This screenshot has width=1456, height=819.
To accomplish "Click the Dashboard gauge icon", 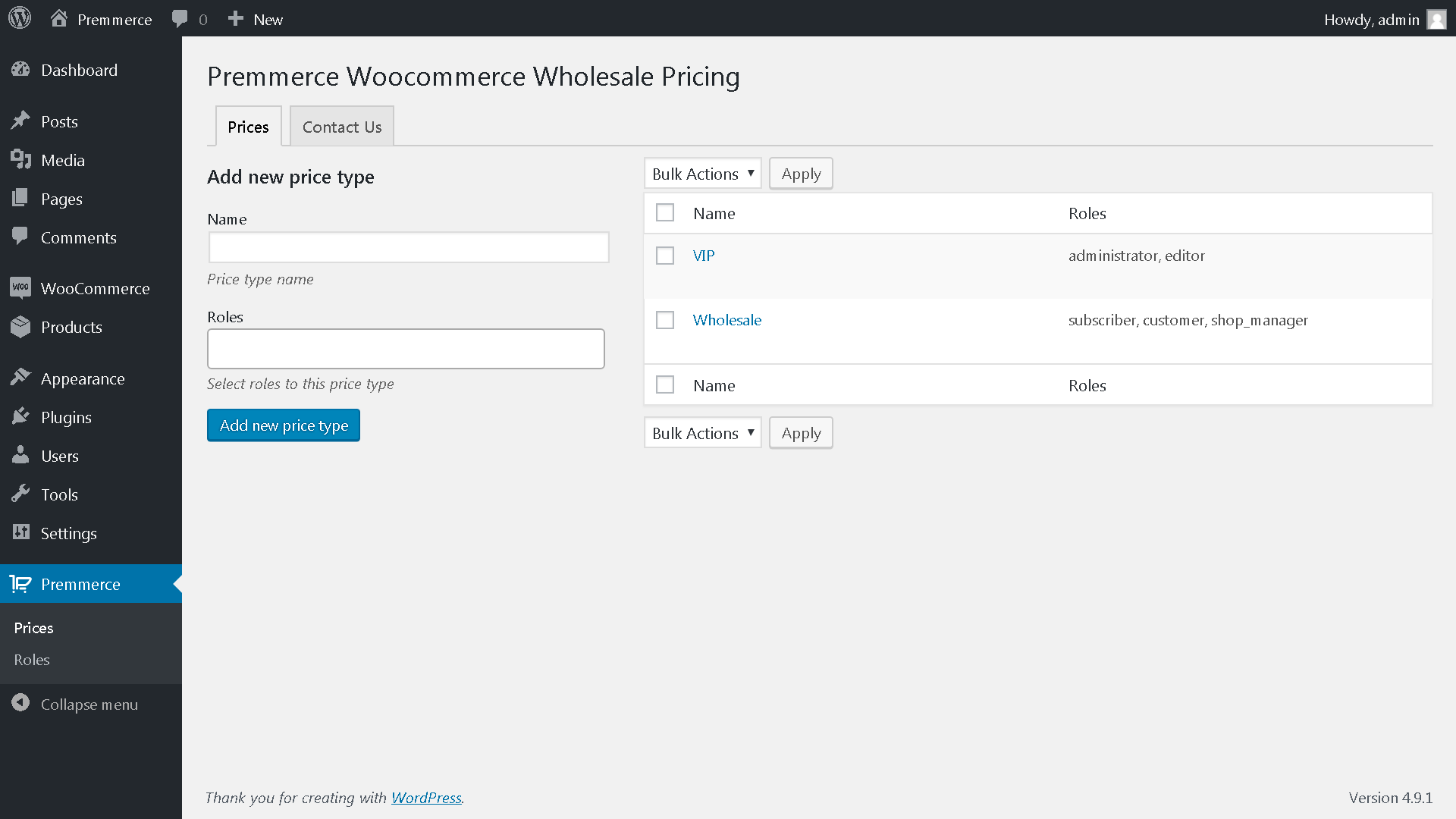I will pos(20,70).
